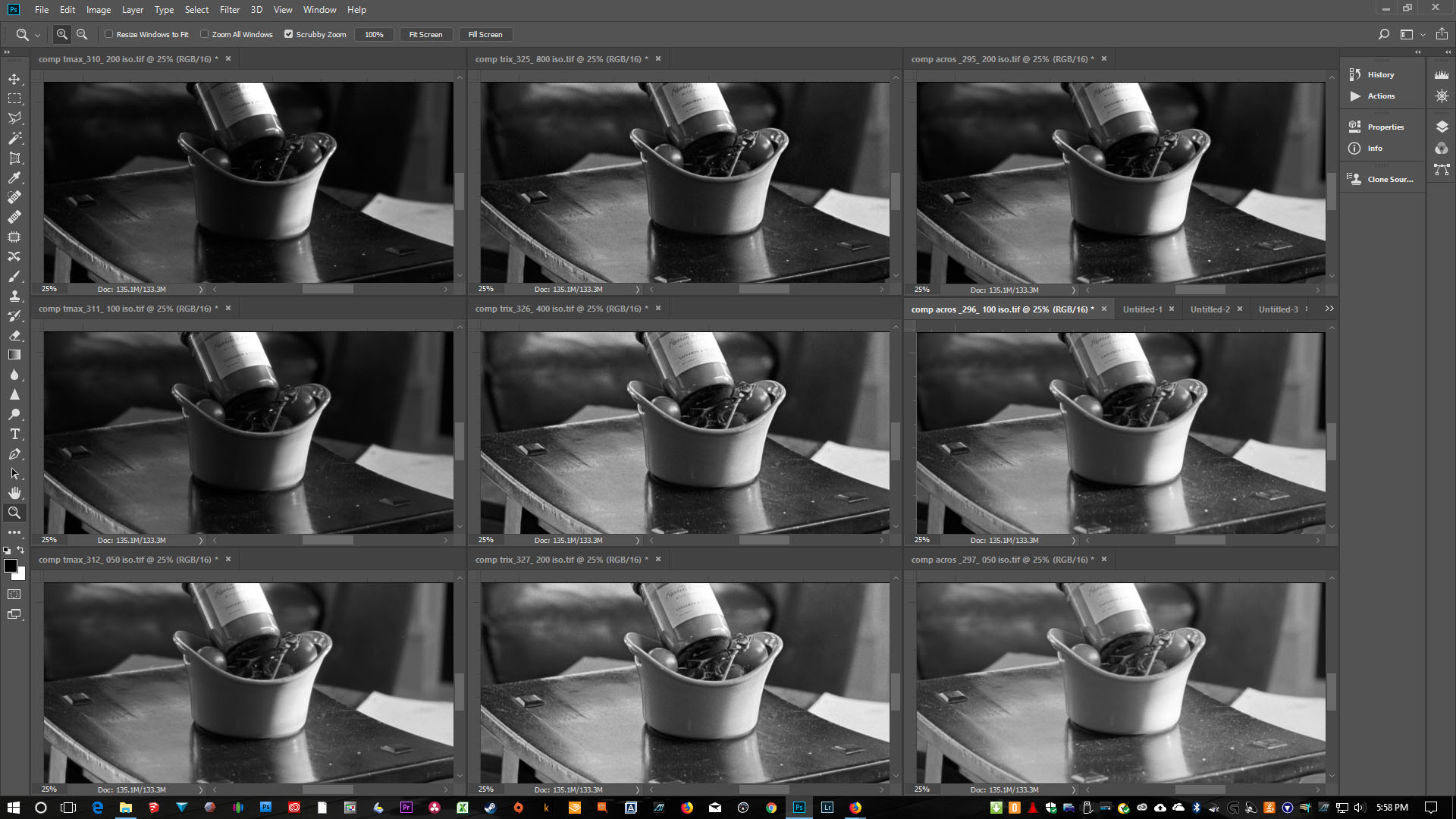This screenshot has width=1456, height=819.
Task: Select the Eyedropper tool
Action: [x=14, y=177]
